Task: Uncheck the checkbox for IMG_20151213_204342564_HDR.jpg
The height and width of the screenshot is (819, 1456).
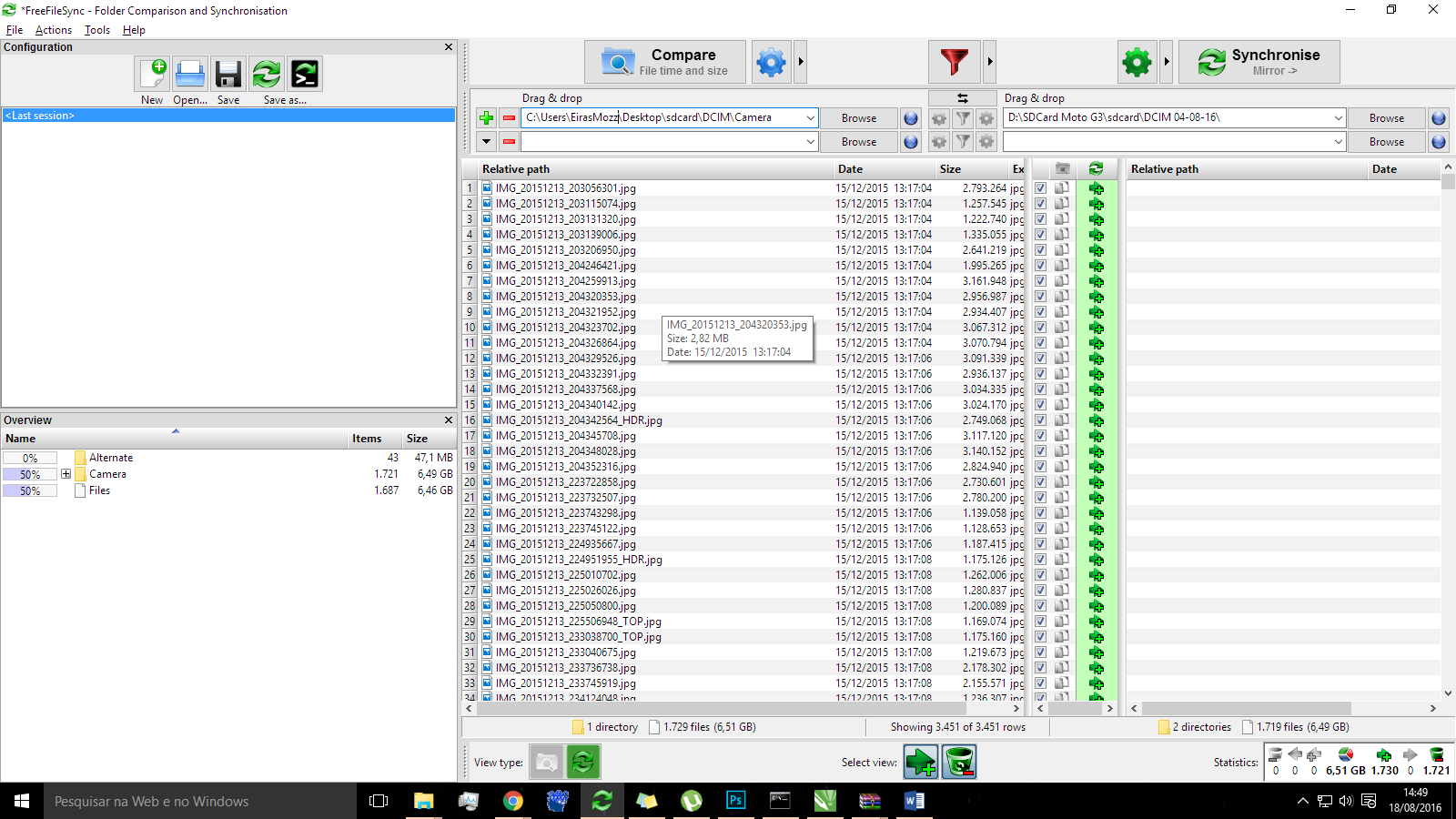Action: click(x=1040, y=420)
